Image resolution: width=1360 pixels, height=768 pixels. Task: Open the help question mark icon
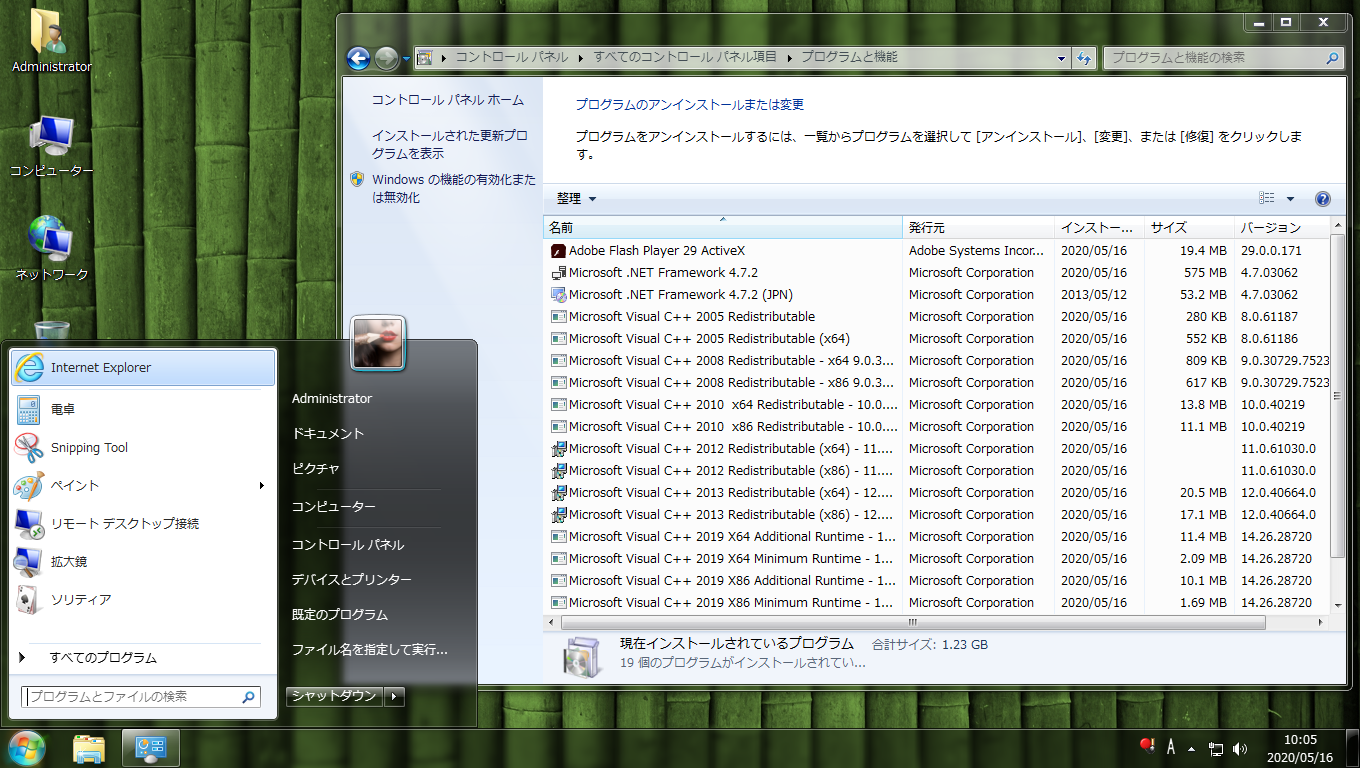[x=1323, y=199]
